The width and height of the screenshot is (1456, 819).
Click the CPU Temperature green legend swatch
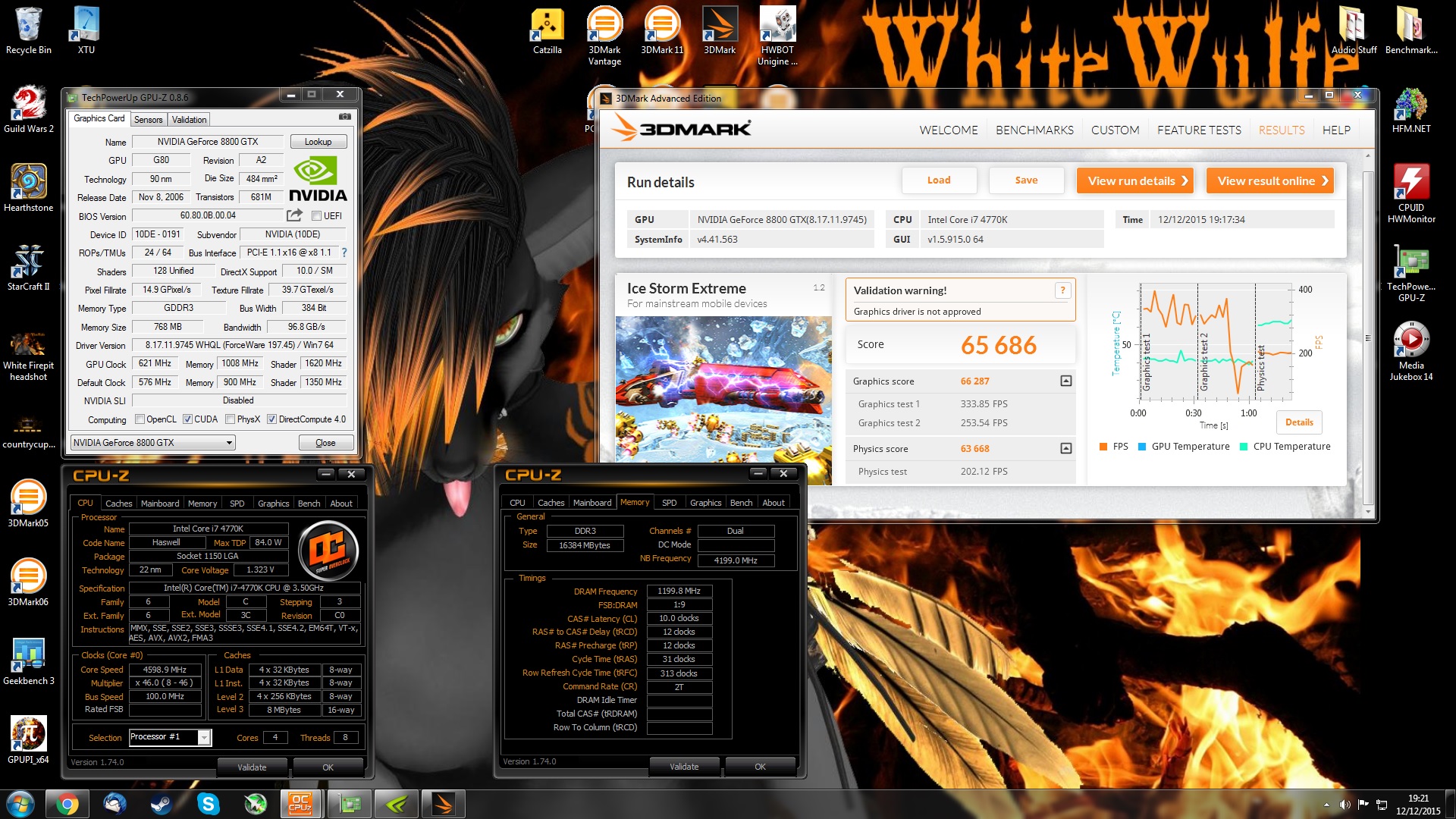[x=1244, y=447]
